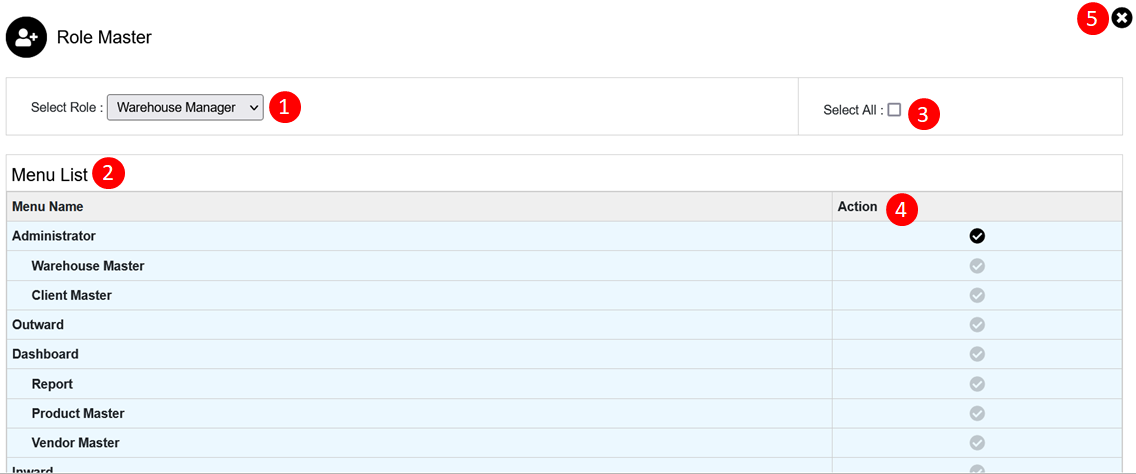Tick the Select All checkbox
Screen dimensions: 1136x474
(894, 110)
